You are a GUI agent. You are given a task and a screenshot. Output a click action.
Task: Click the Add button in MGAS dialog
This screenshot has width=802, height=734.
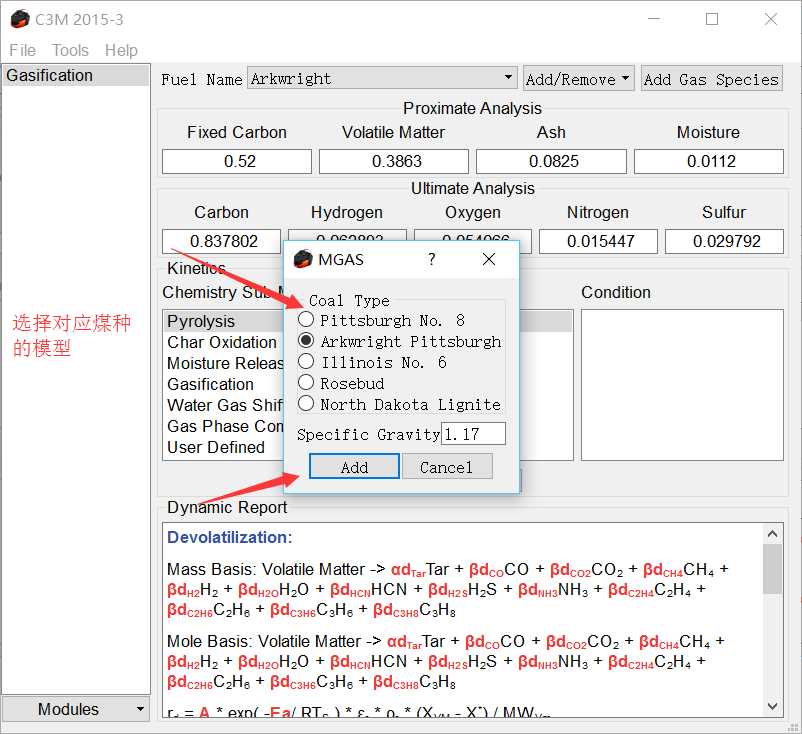354,466
